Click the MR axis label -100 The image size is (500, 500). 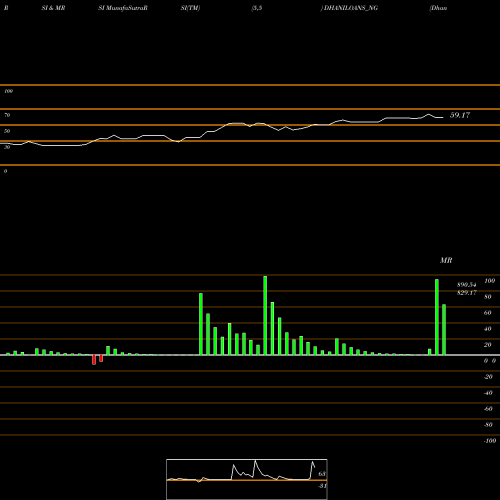[490, 441]
